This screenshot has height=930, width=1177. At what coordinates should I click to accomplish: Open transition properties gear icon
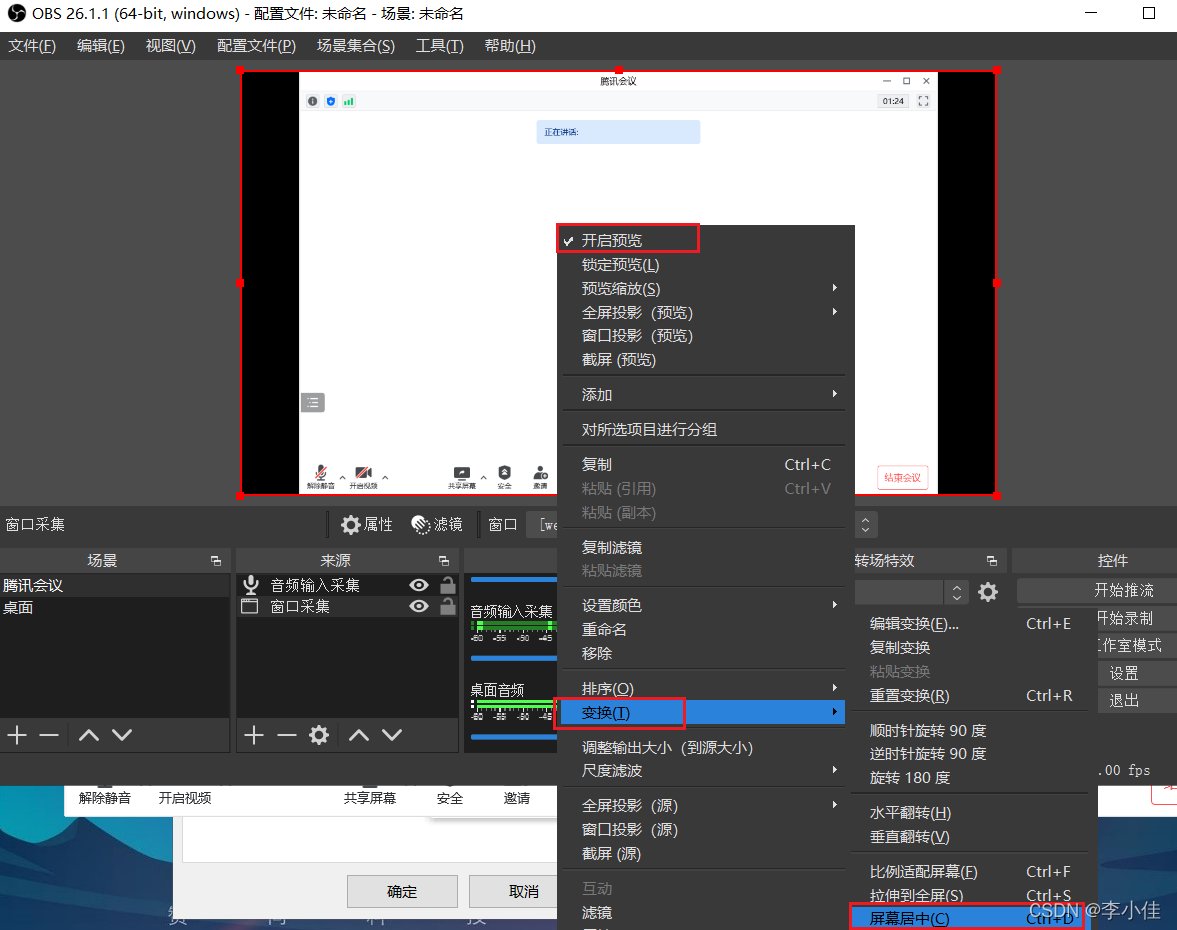[x=988, y=592]
